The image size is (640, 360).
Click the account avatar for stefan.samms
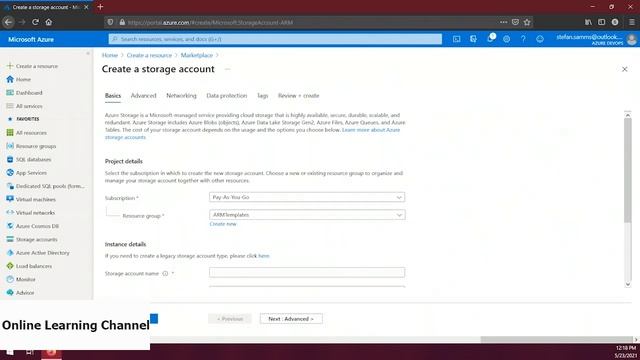pyautogui.click(x=631, y=39)
